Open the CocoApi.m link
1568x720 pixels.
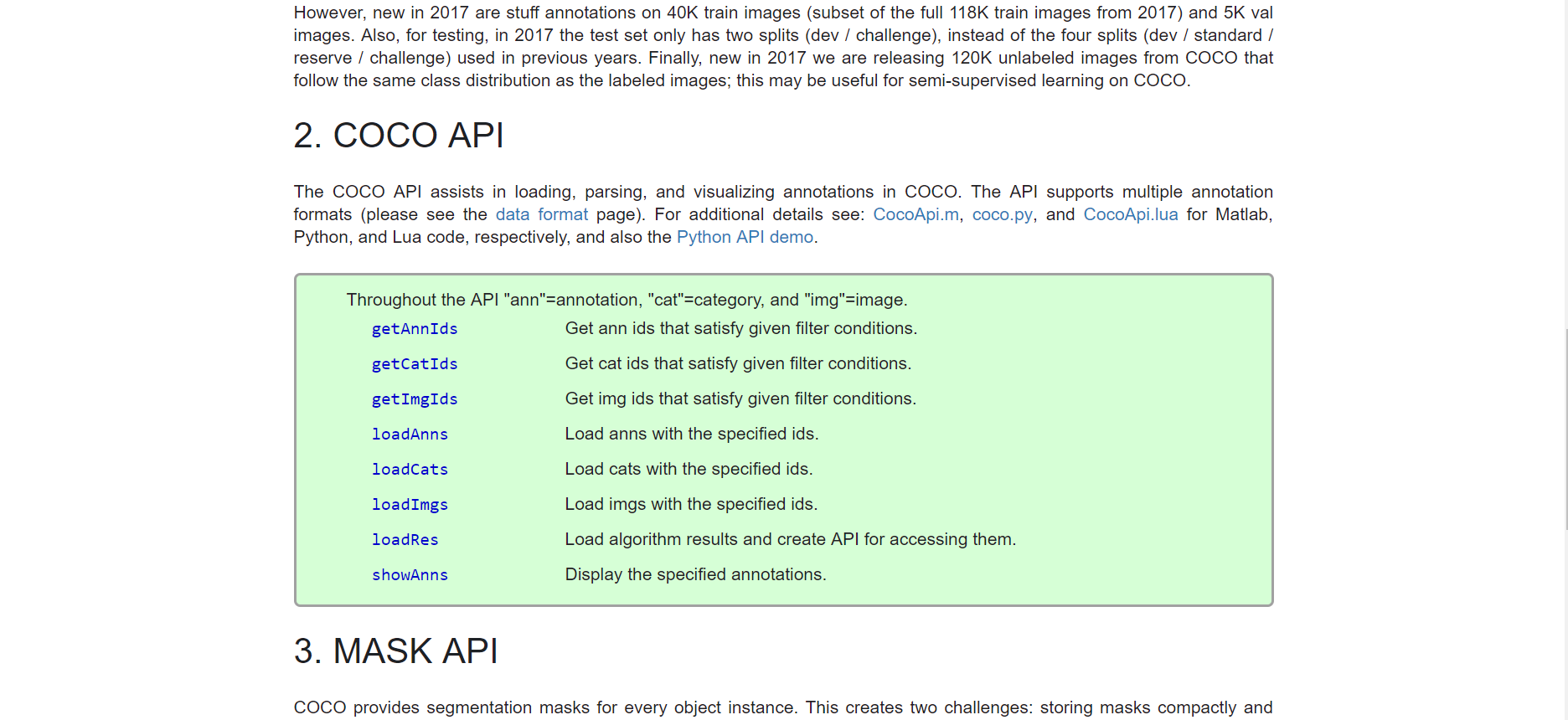point(916,214)
